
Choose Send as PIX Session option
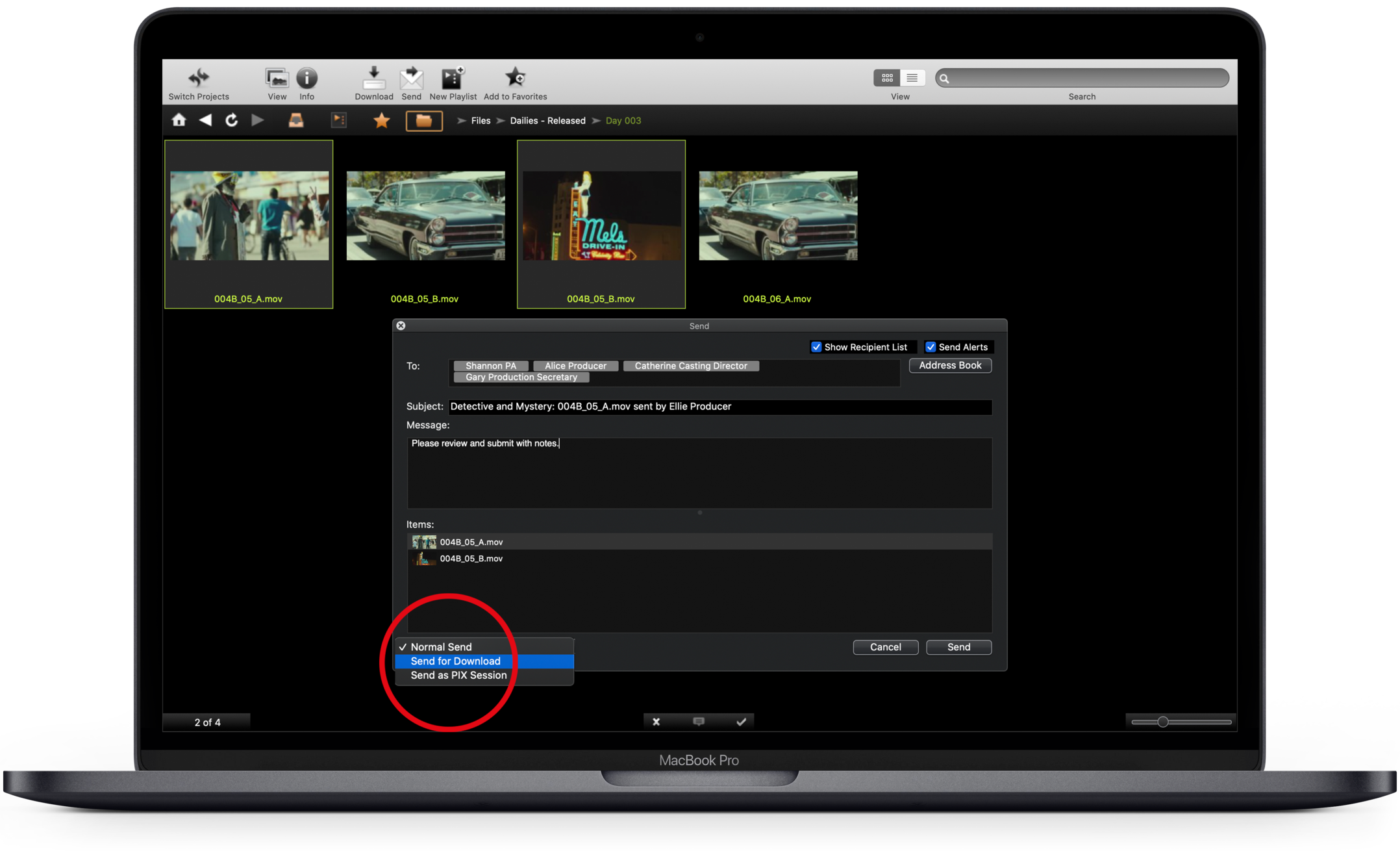(458, 676)
